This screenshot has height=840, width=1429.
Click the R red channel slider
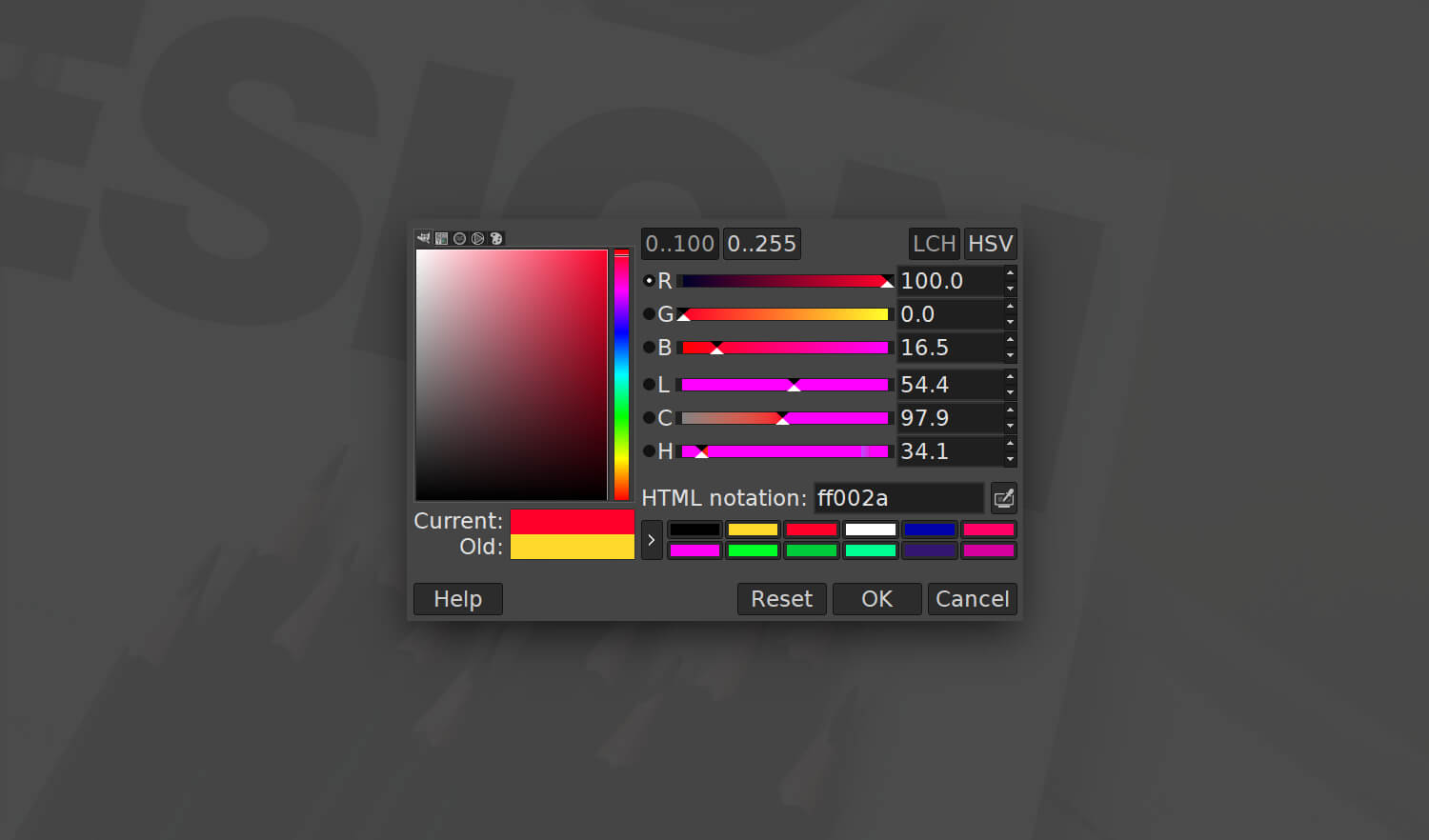(x=785, y=281)
